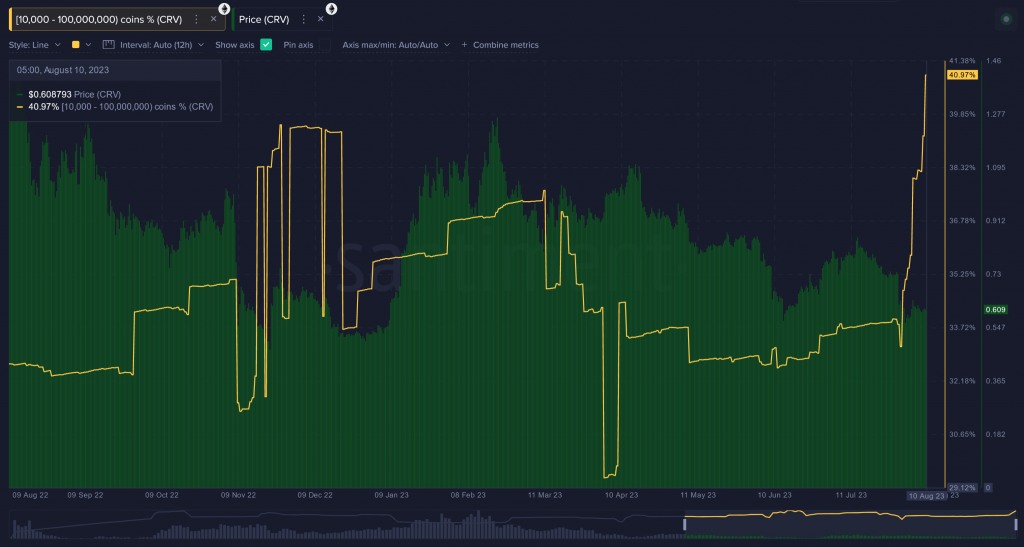Enable the Pin axis checkbox

pos(323,45)
